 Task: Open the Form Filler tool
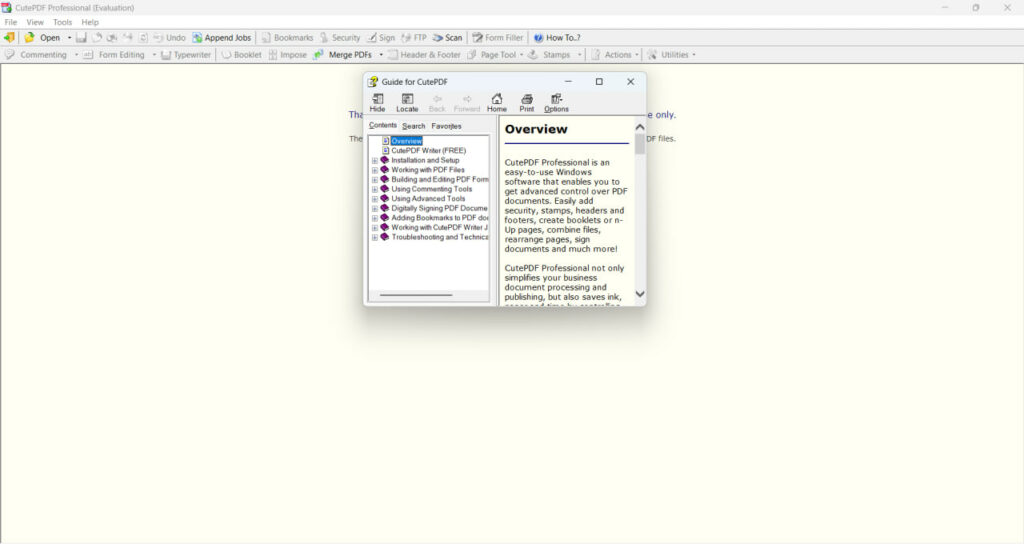pyautogui.click(x=498, y=38)
